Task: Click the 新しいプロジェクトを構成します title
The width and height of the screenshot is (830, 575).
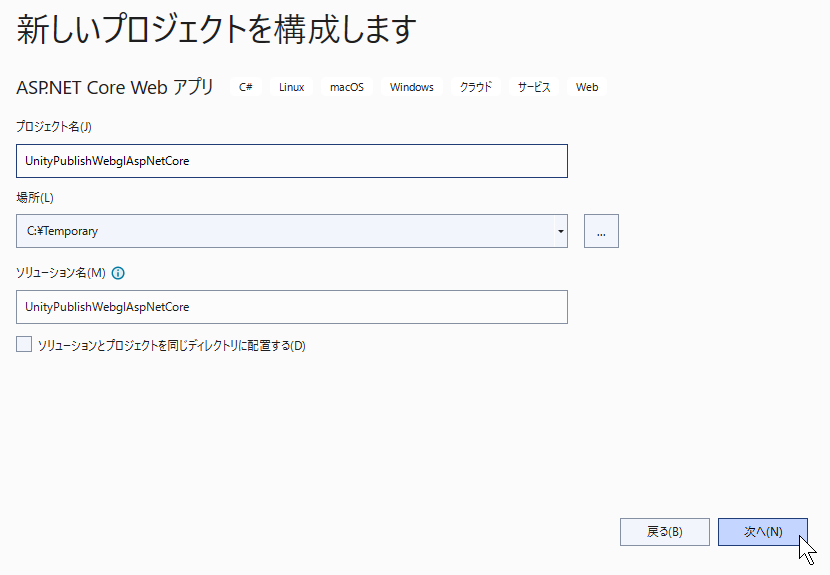Action: point(216,29)
